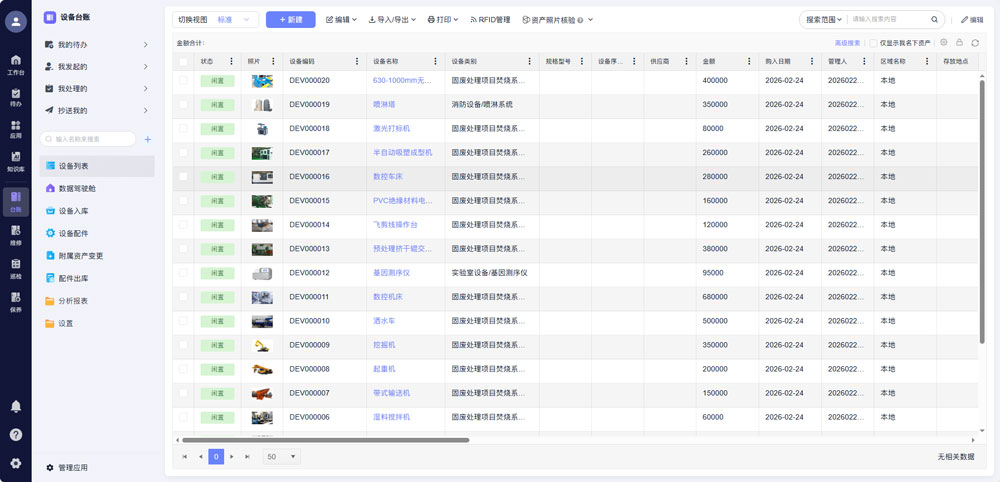The width and height of the screenshot is (1000, 482).
Task: Click the notification bell icon
Action: click(15, 406)
